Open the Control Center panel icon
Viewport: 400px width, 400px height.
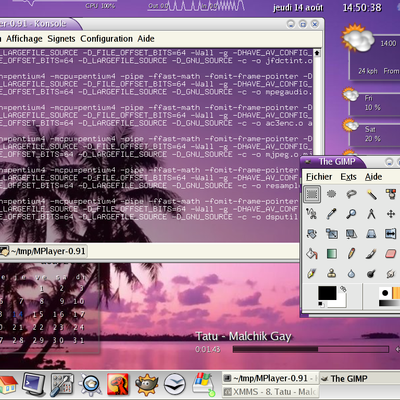[62, 385]
